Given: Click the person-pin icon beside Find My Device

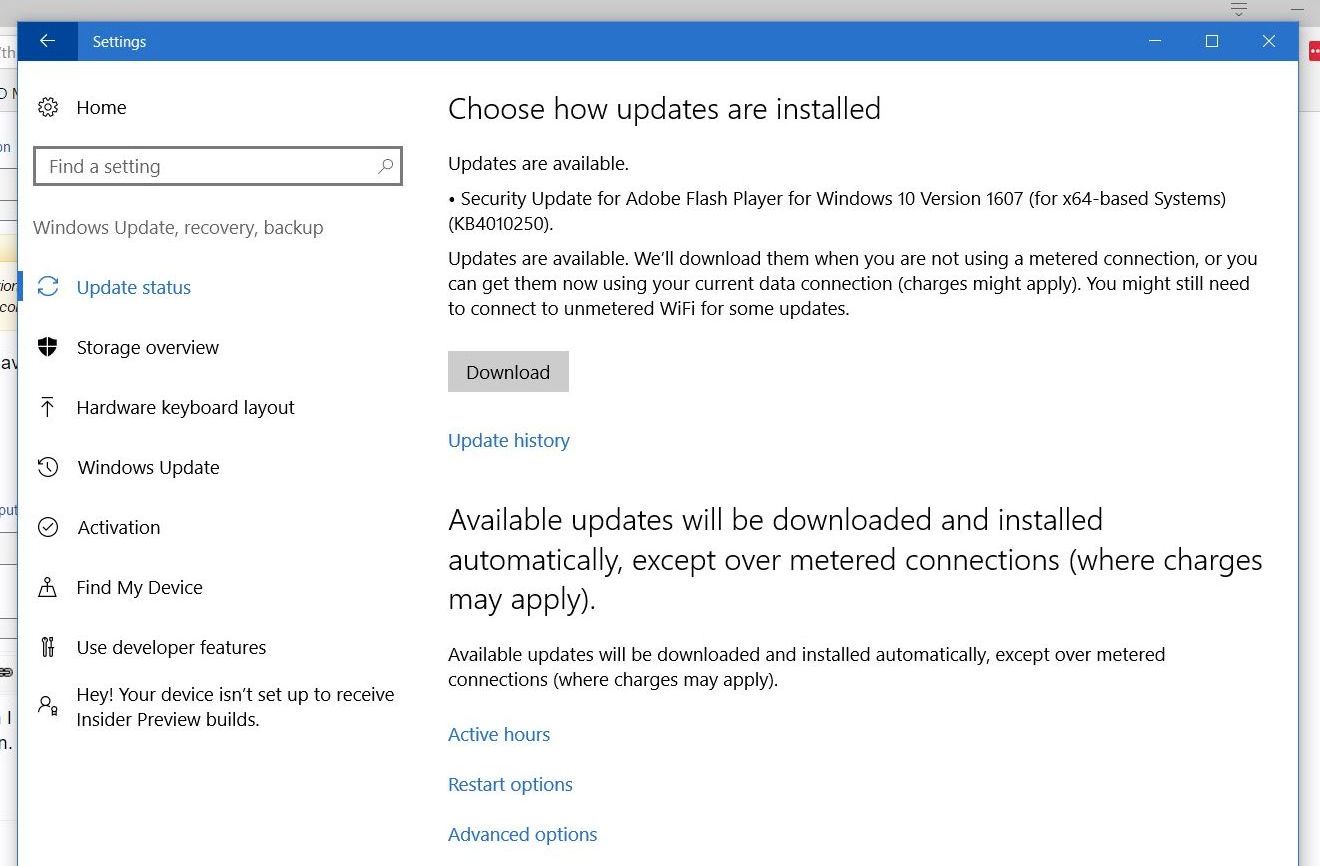Looking at the screenshot, I should tap(47, 587).
